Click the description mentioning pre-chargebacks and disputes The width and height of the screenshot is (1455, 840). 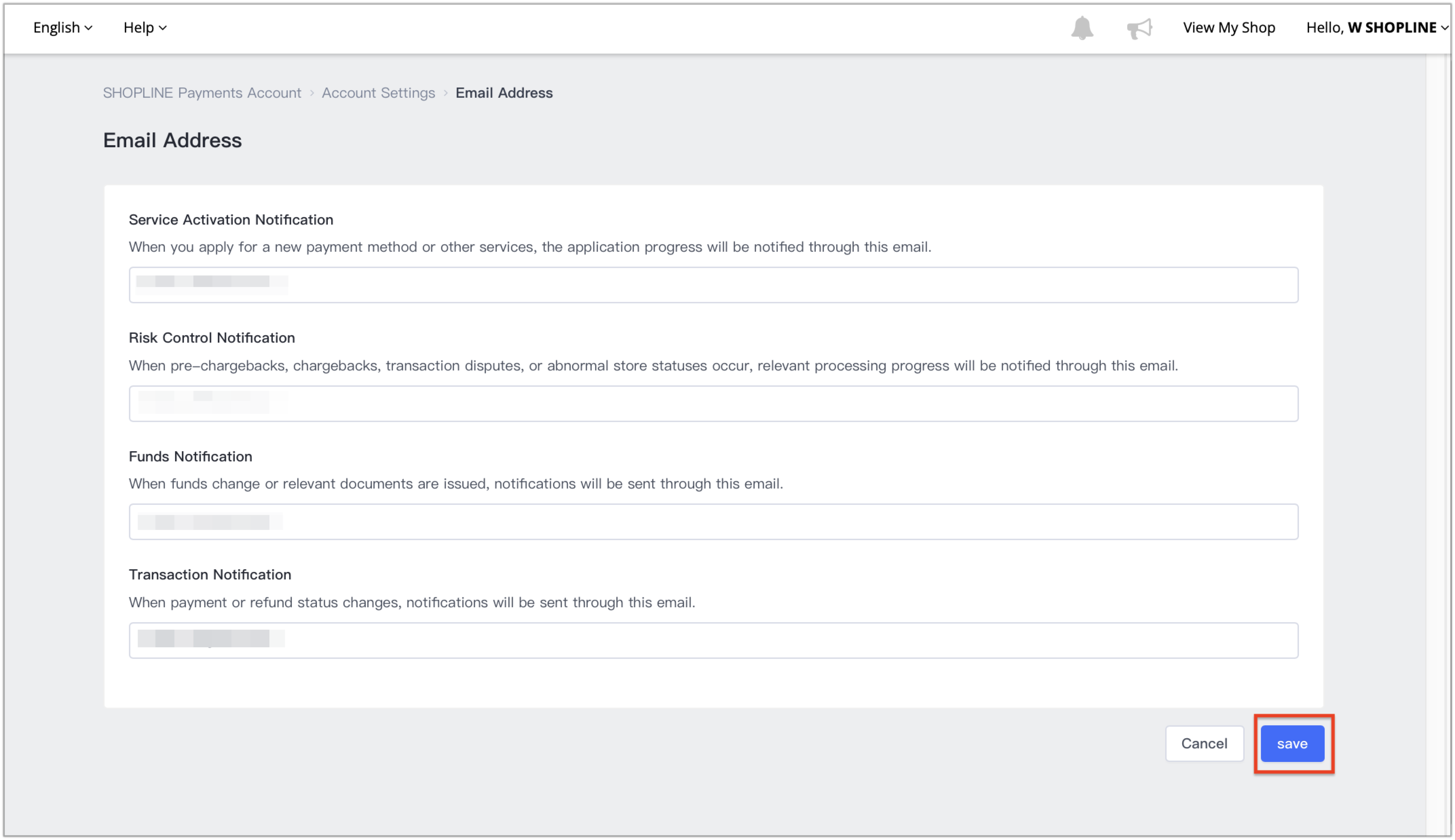tap(653, 366)
